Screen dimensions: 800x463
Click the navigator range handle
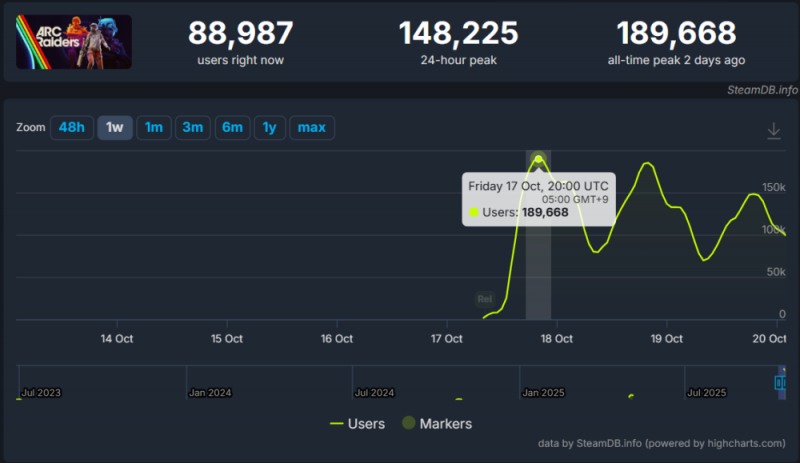[781, 382]
